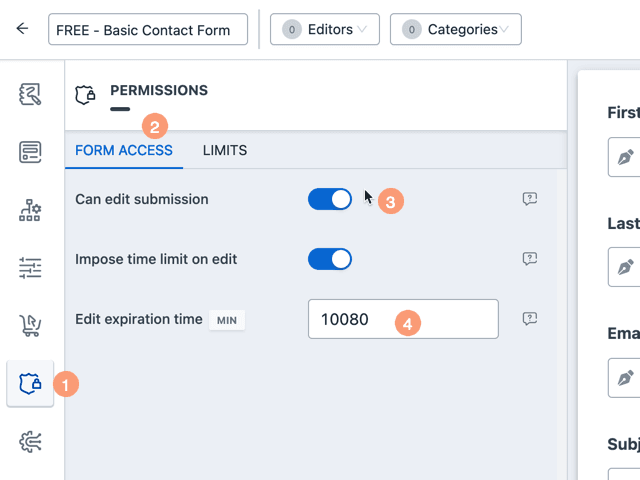
Task: Expand the Categories dropdown
Action: pyautogui.click(x=456, y=29)
